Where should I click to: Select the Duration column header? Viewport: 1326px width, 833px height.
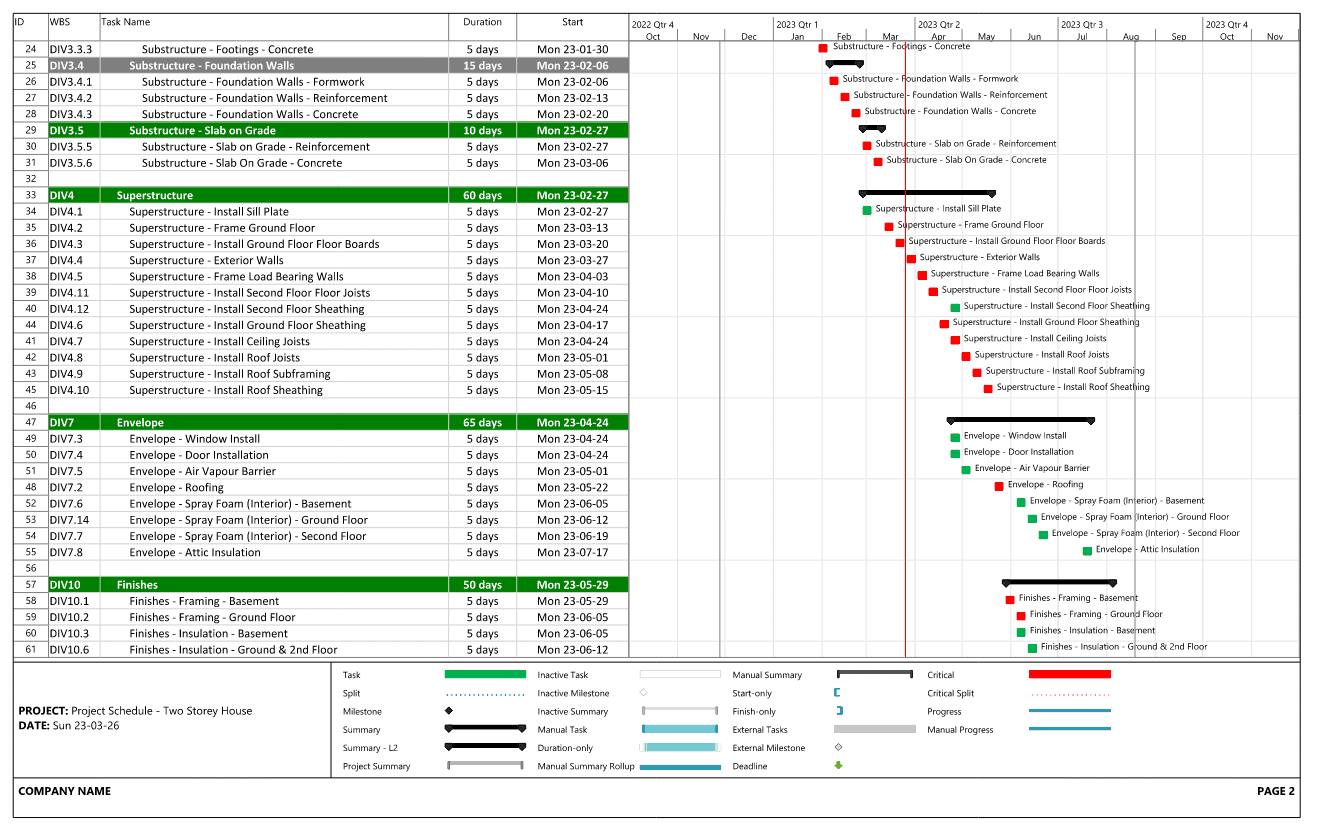pyautogui.click(x=481, y=22)
